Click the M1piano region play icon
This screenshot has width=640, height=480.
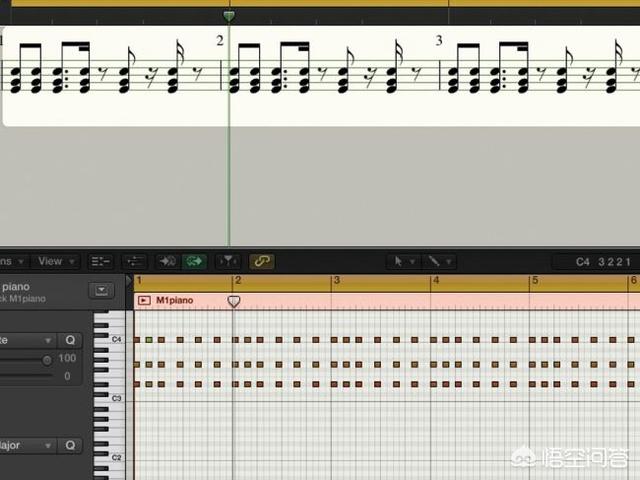pos(144,300)
